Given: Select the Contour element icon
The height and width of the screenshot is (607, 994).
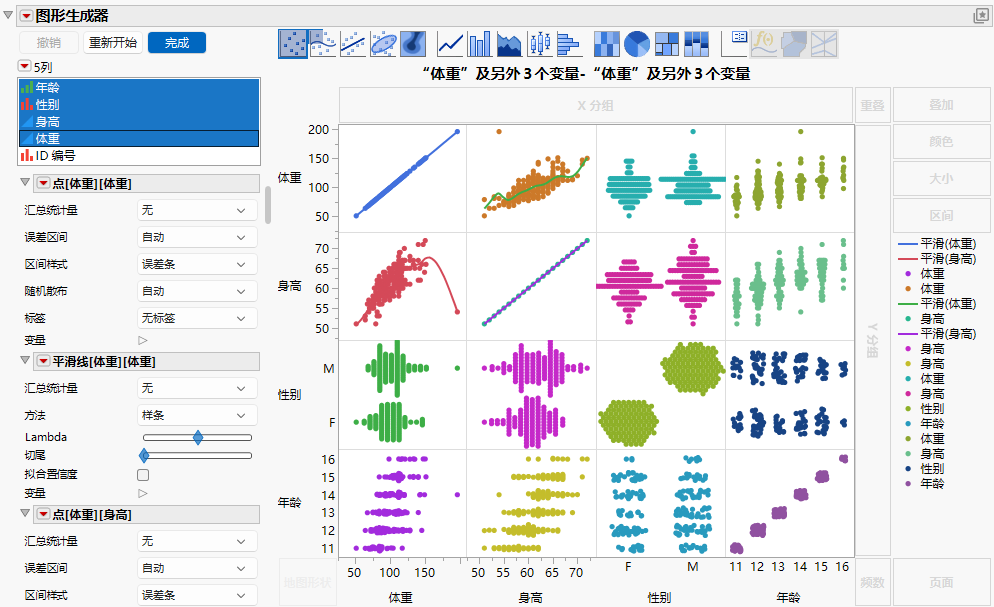Looking at the screenshot, I should click(413, 44).
